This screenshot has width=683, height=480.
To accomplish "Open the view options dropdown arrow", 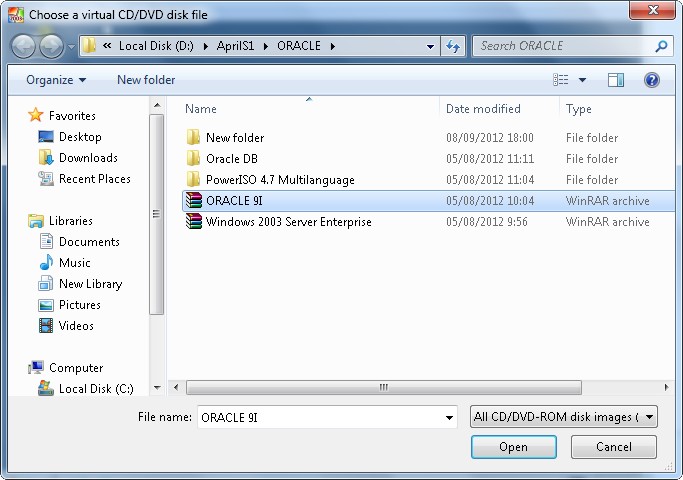I will (x=582, y=80).
